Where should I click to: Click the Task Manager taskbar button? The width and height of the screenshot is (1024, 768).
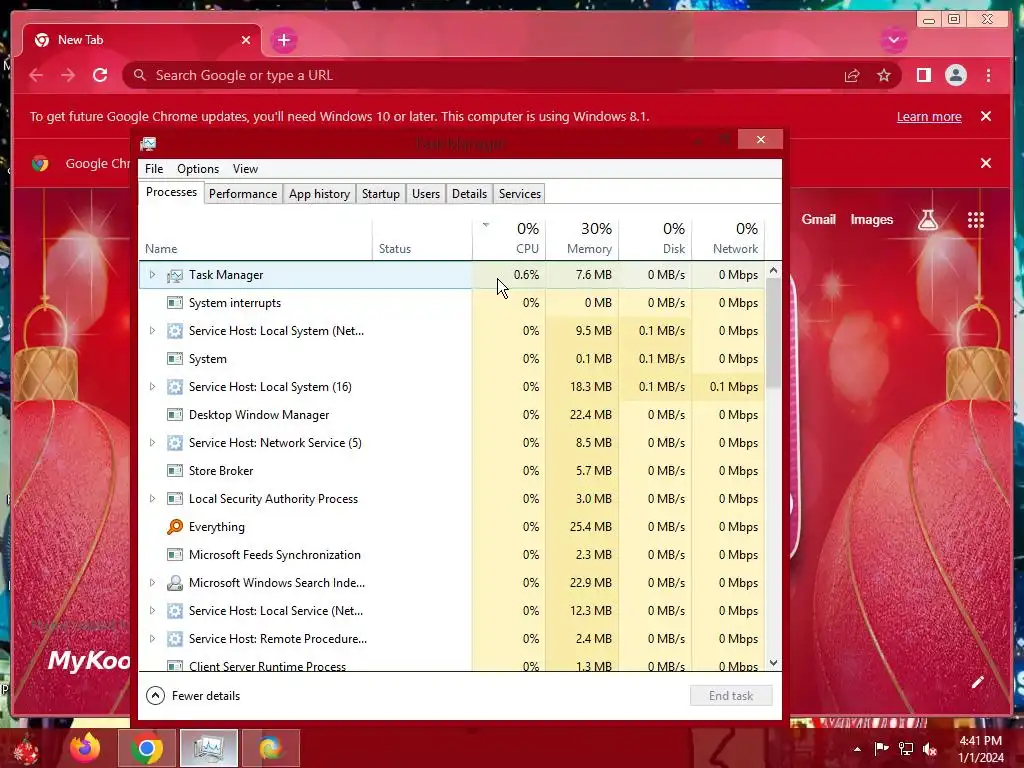click(209, 748)
